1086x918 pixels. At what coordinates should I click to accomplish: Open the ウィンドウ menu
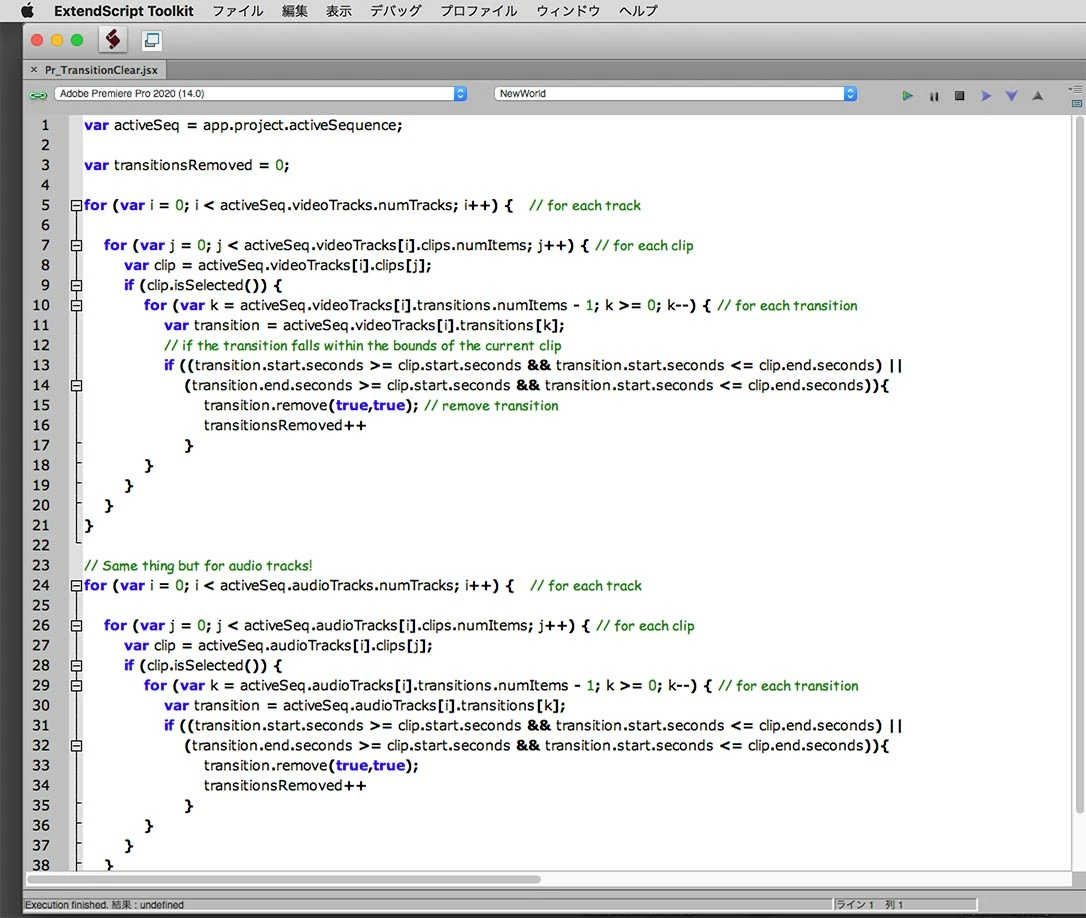coord(568,10)
